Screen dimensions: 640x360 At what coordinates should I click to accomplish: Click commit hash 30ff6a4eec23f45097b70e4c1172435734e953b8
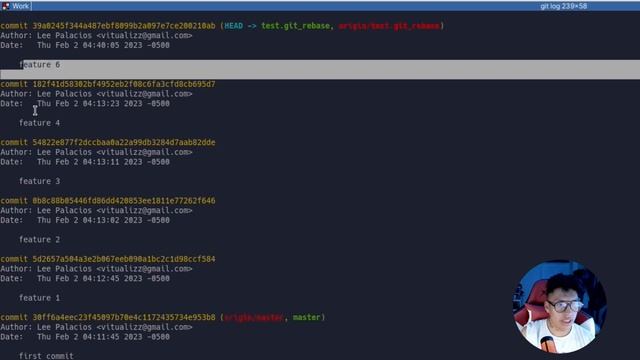(124, 318)
